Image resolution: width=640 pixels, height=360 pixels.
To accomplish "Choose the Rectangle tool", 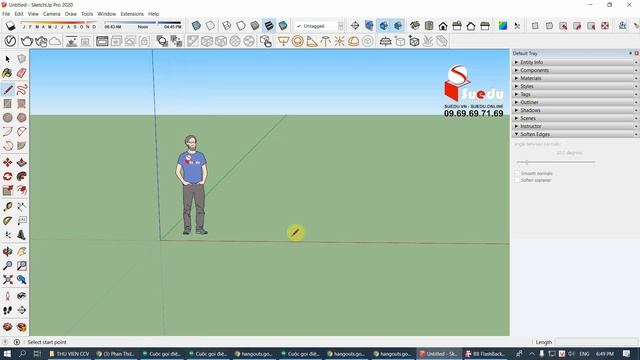I will coord(7,104).
